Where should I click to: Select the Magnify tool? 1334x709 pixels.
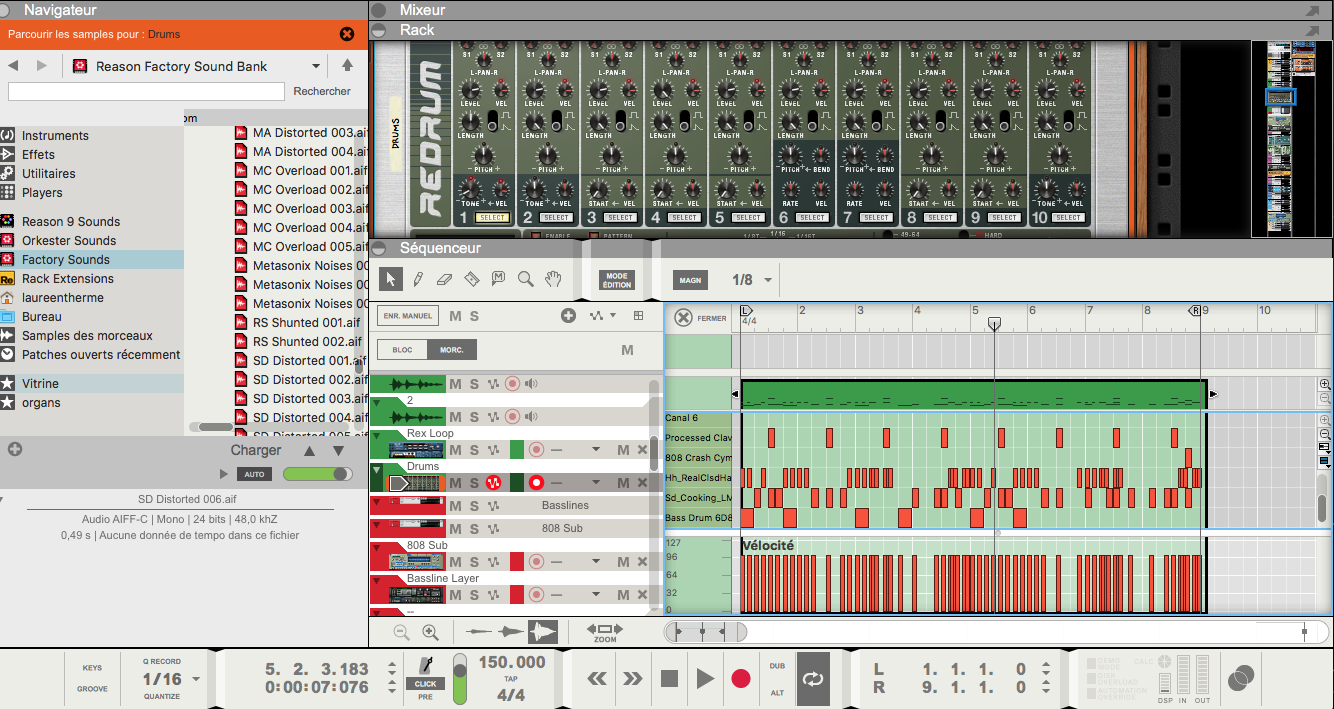point(525,279)
